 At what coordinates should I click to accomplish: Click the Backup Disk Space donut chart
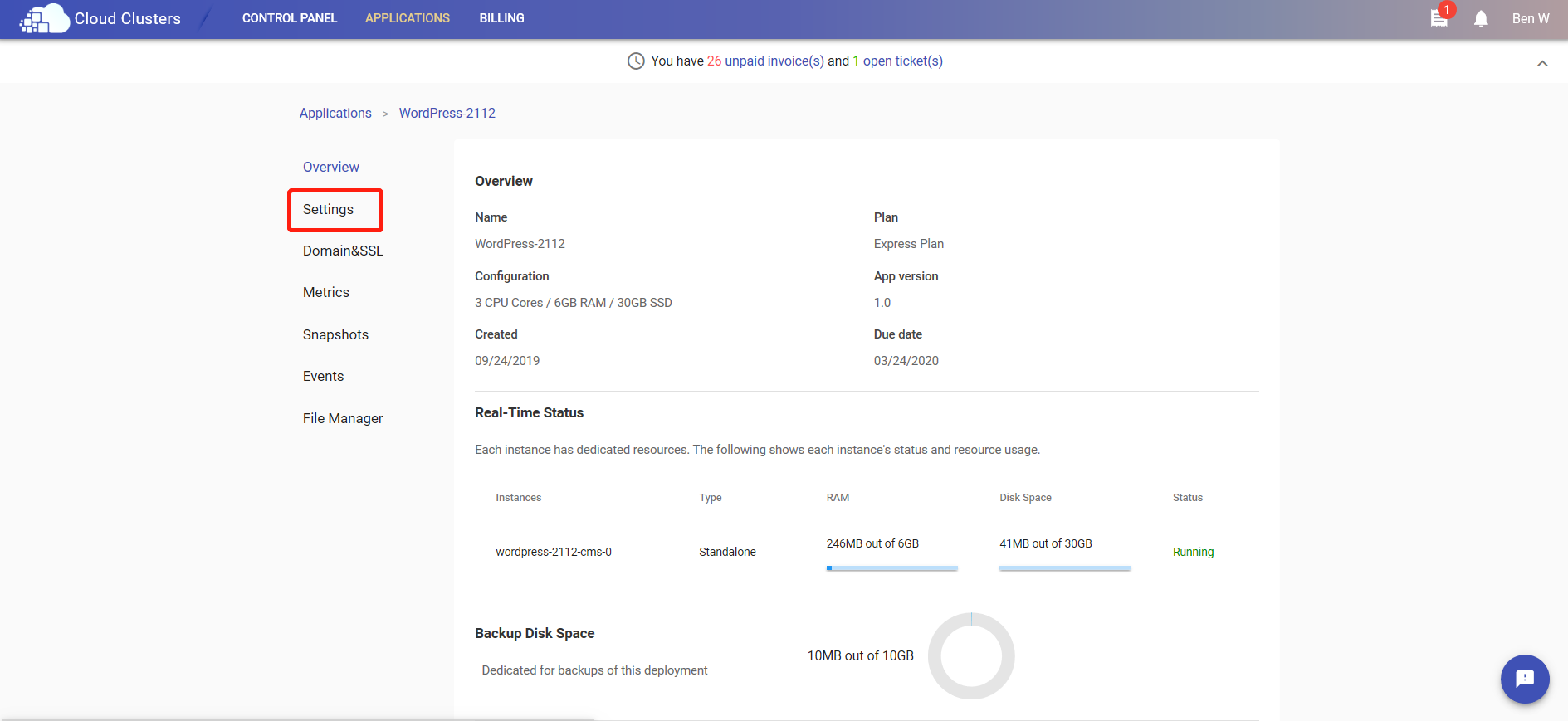[x=971, y=655]
